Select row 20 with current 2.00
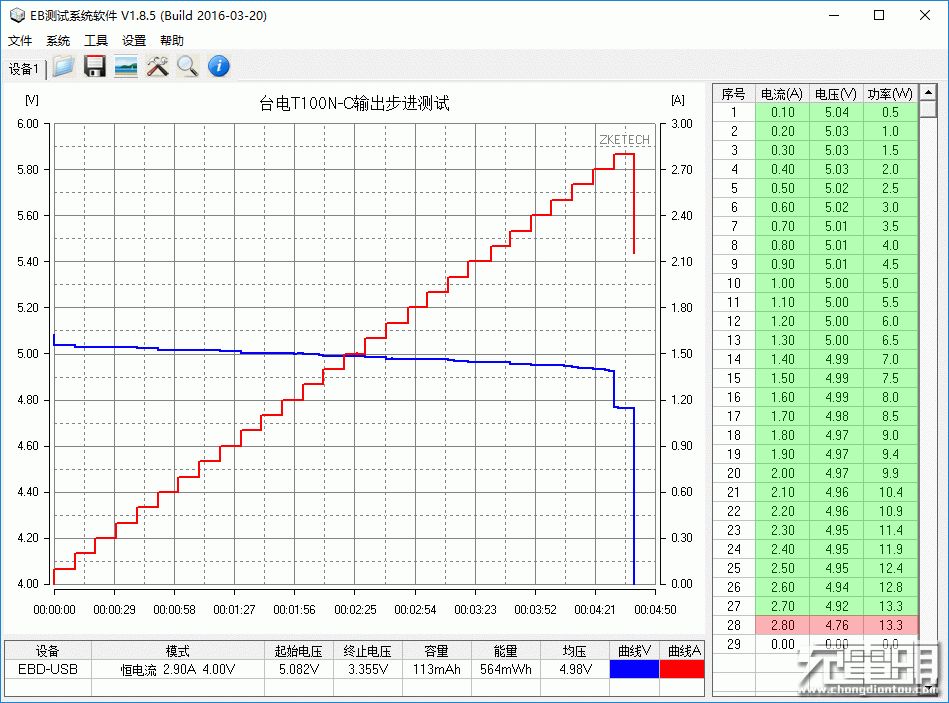 (x=816, y=473)
